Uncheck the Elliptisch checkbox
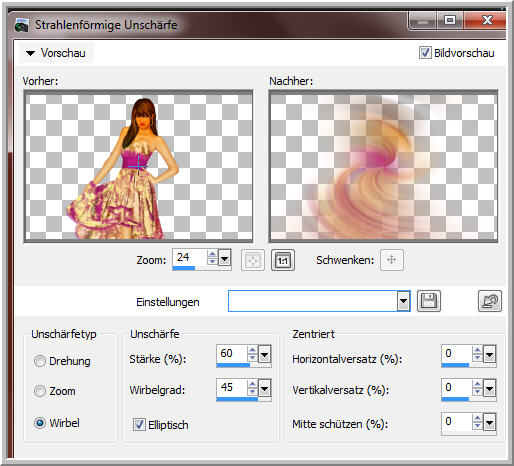Image resolution: width=514 pixels, height=466 pixels. 139,425
